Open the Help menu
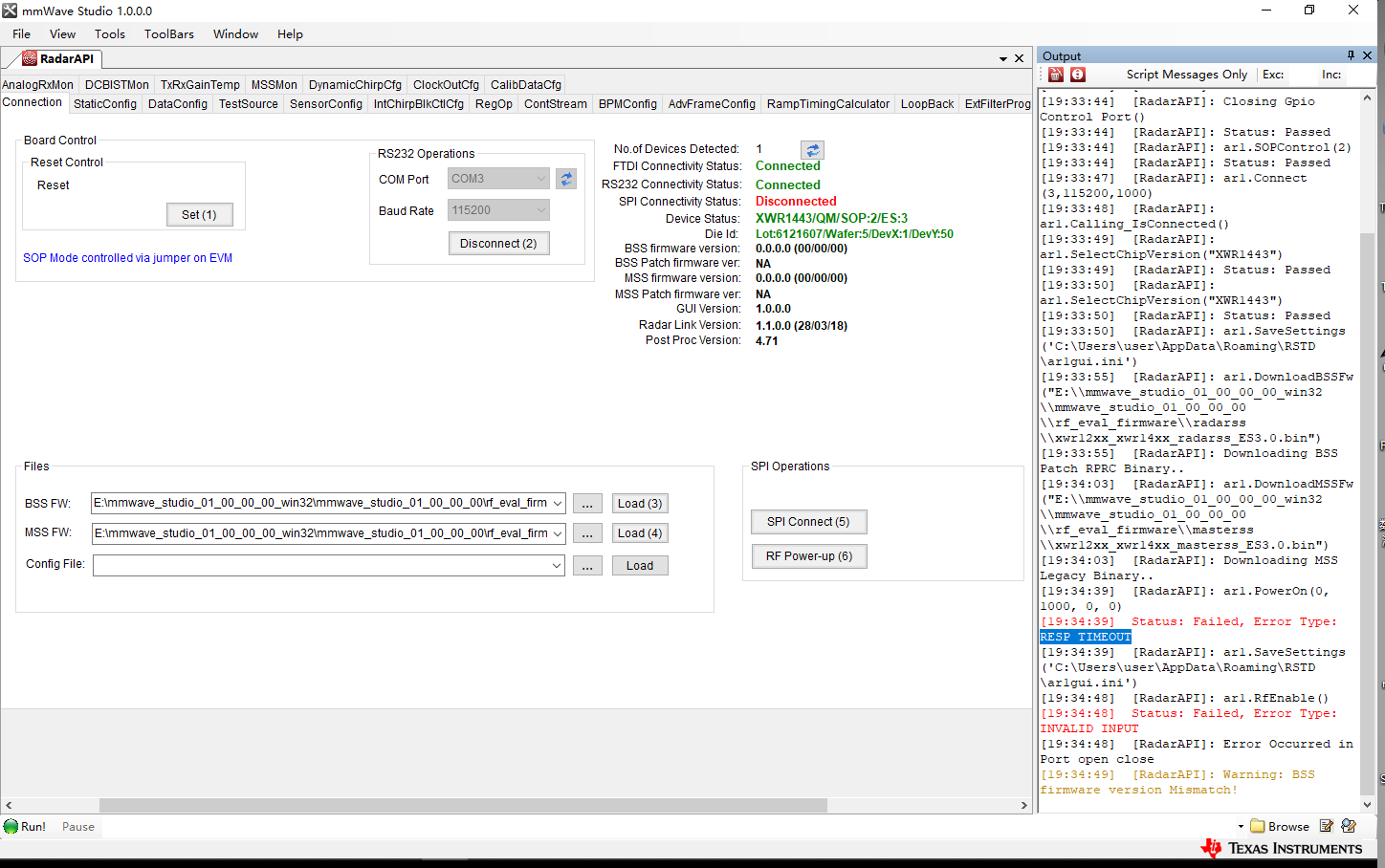The height and width of the screenshot is (868, 1385). coord(290,33)
